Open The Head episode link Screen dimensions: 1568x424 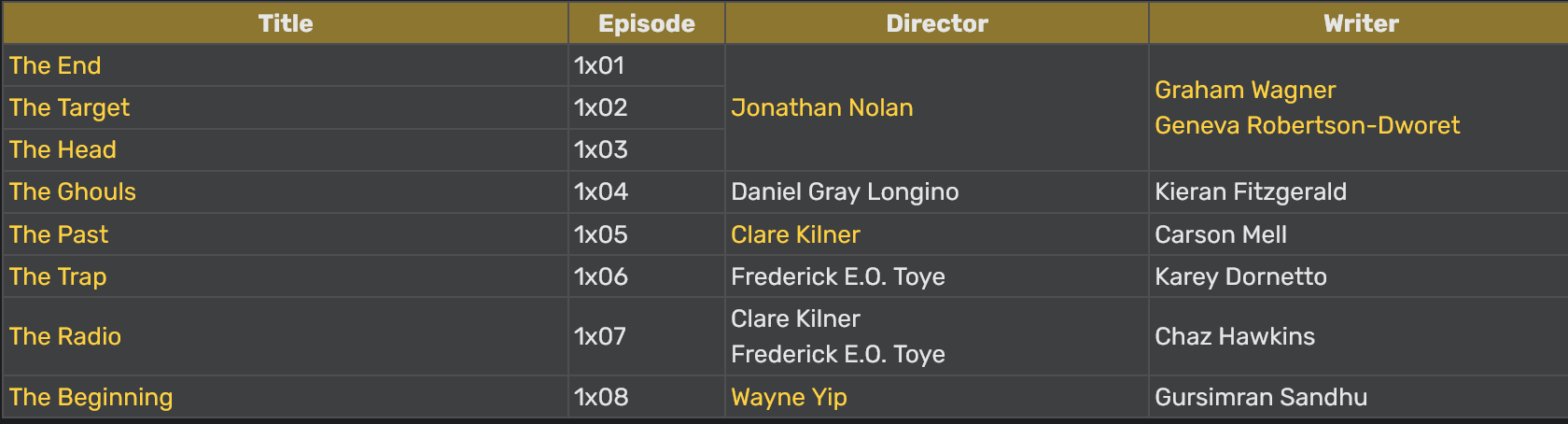pos(63,149)
